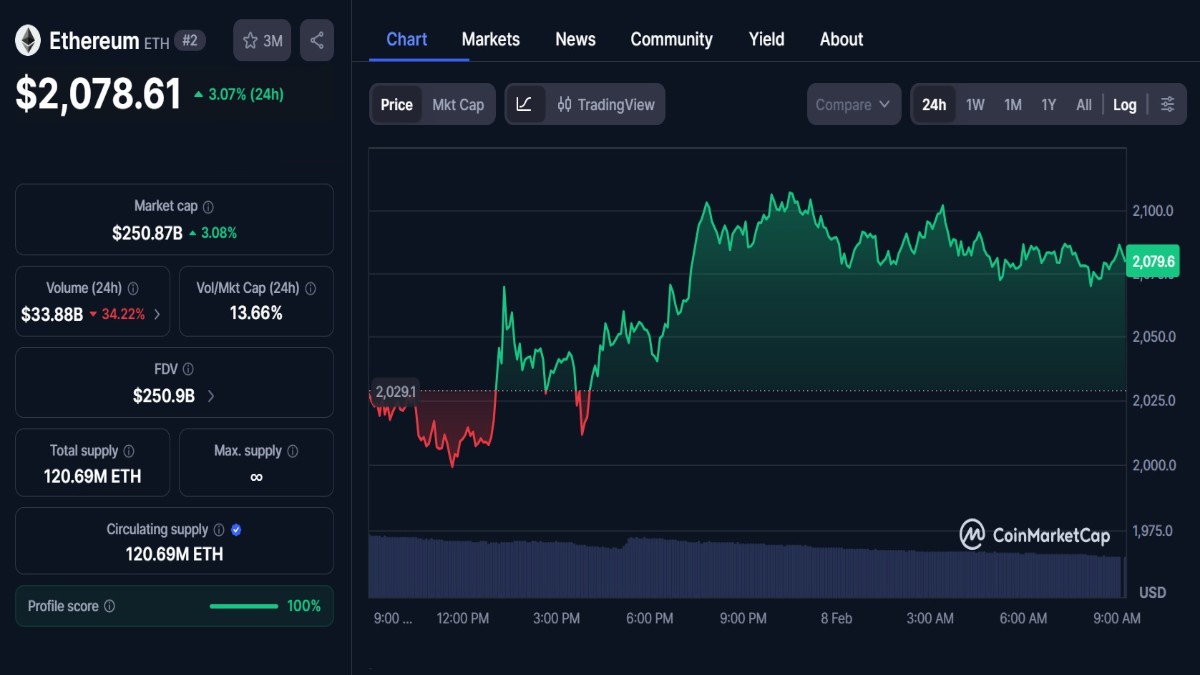Select 24h time range

pyautogui.click(x=934, y=104)
